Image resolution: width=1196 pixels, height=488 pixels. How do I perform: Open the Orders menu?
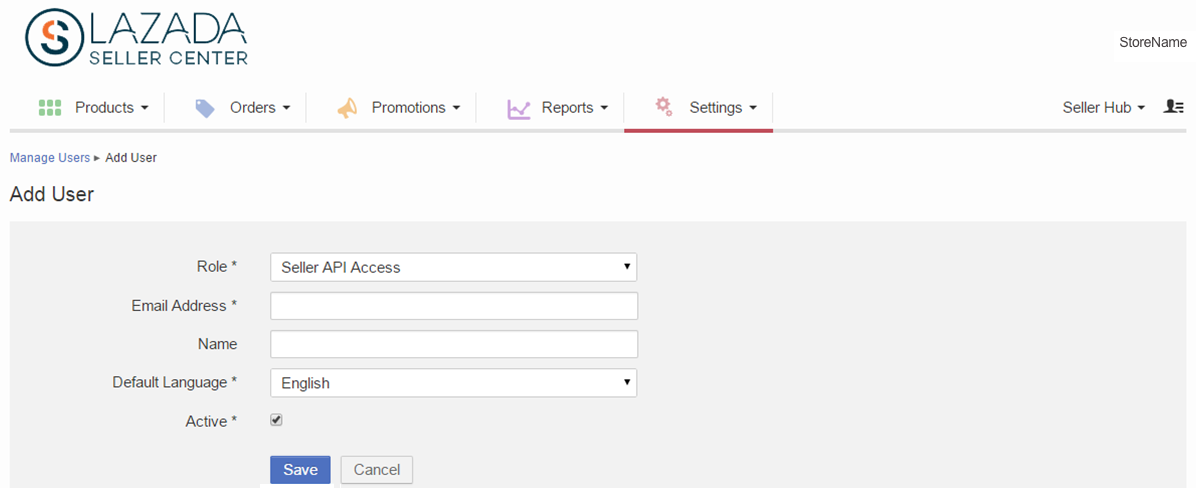coord(260,108)
